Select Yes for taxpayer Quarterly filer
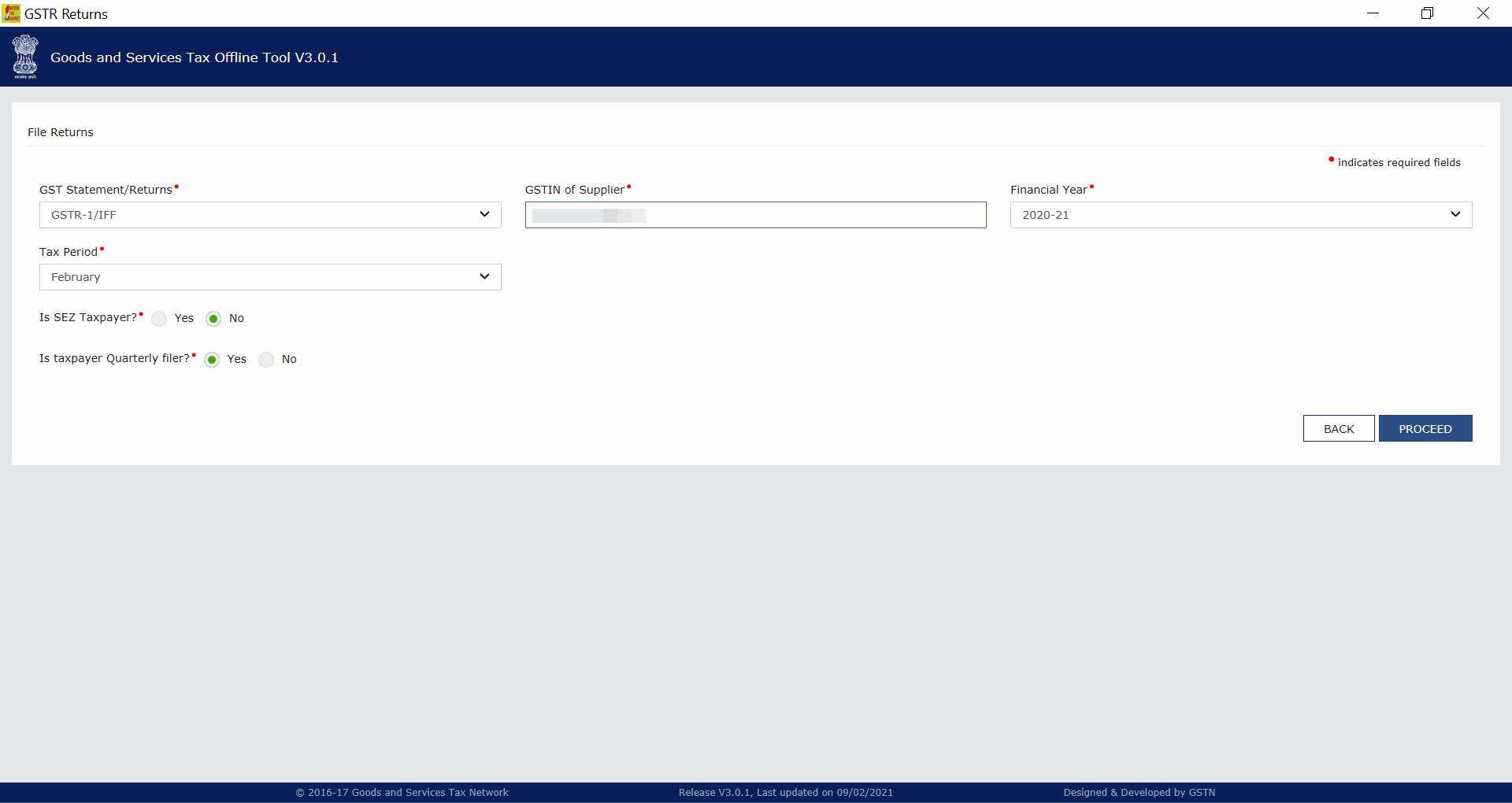This screenshot has width=1512, height=803. (x=212, y=359)
